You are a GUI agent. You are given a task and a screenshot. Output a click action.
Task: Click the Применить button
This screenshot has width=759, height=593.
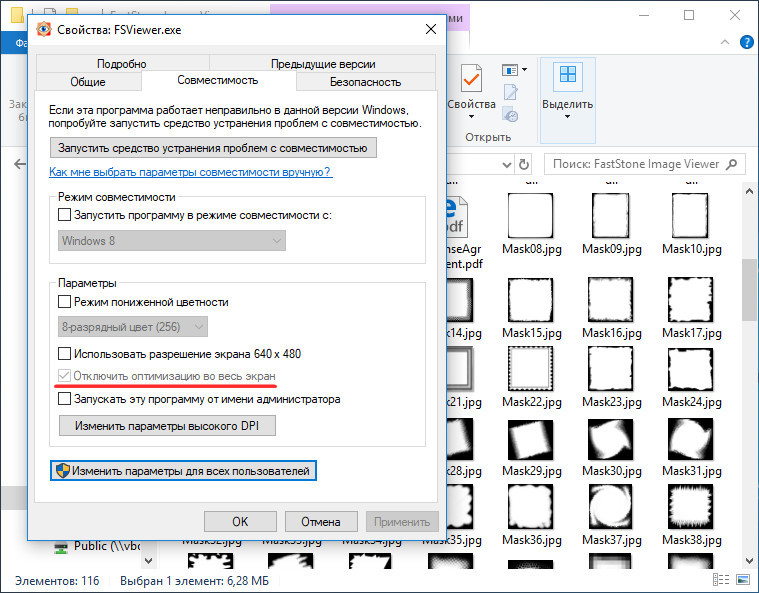point(402,521)
